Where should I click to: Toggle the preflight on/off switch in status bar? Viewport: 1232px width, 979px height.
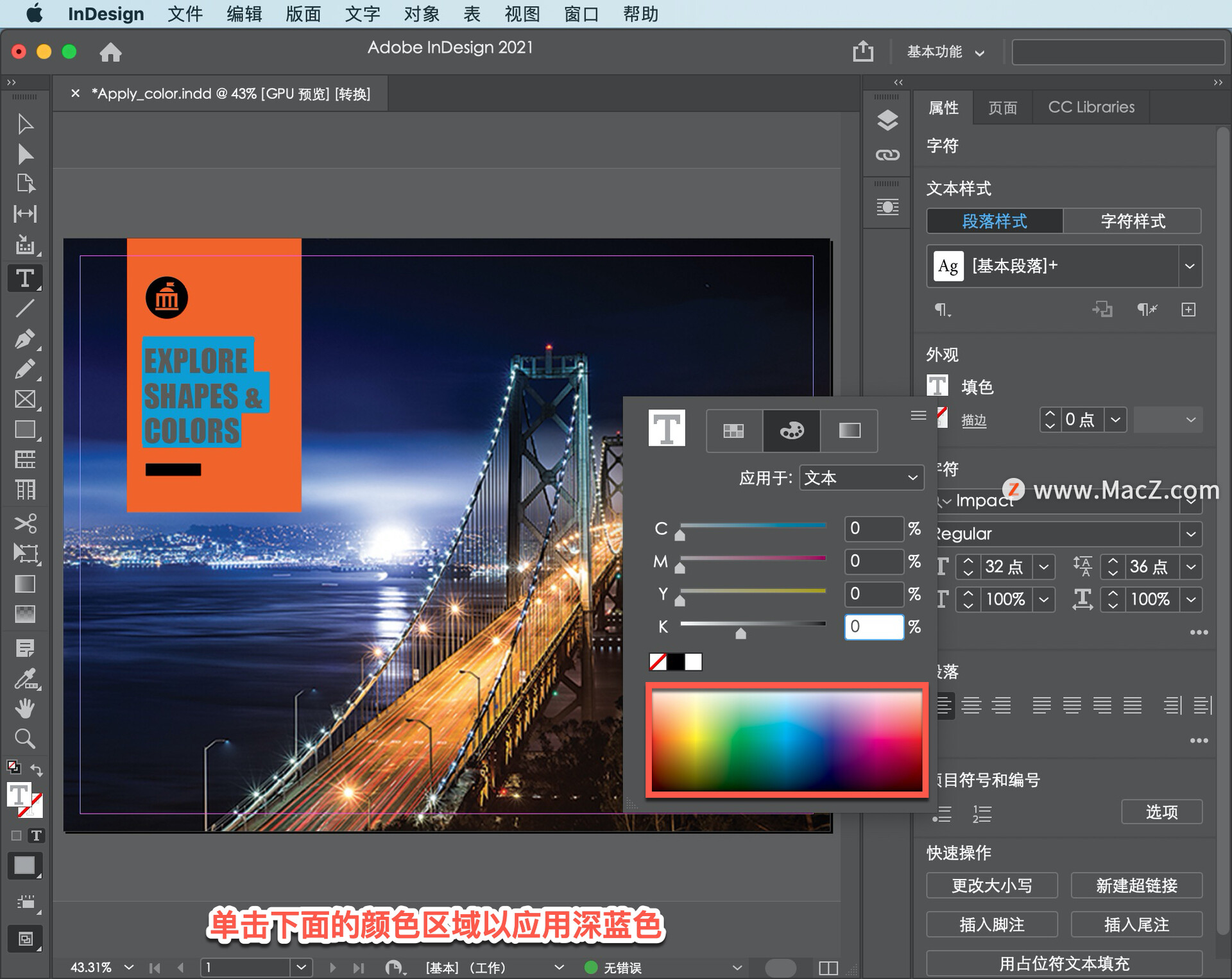point(780,967)
